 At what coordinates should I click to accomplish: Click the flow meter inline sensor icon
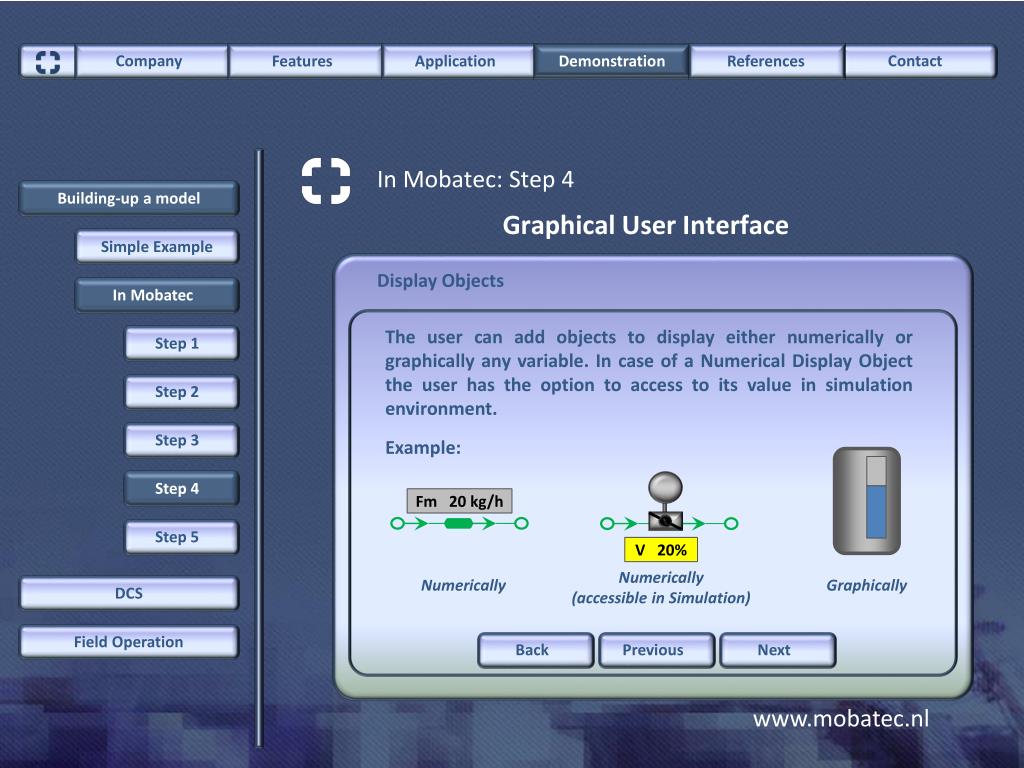click(x=458, y=523)
